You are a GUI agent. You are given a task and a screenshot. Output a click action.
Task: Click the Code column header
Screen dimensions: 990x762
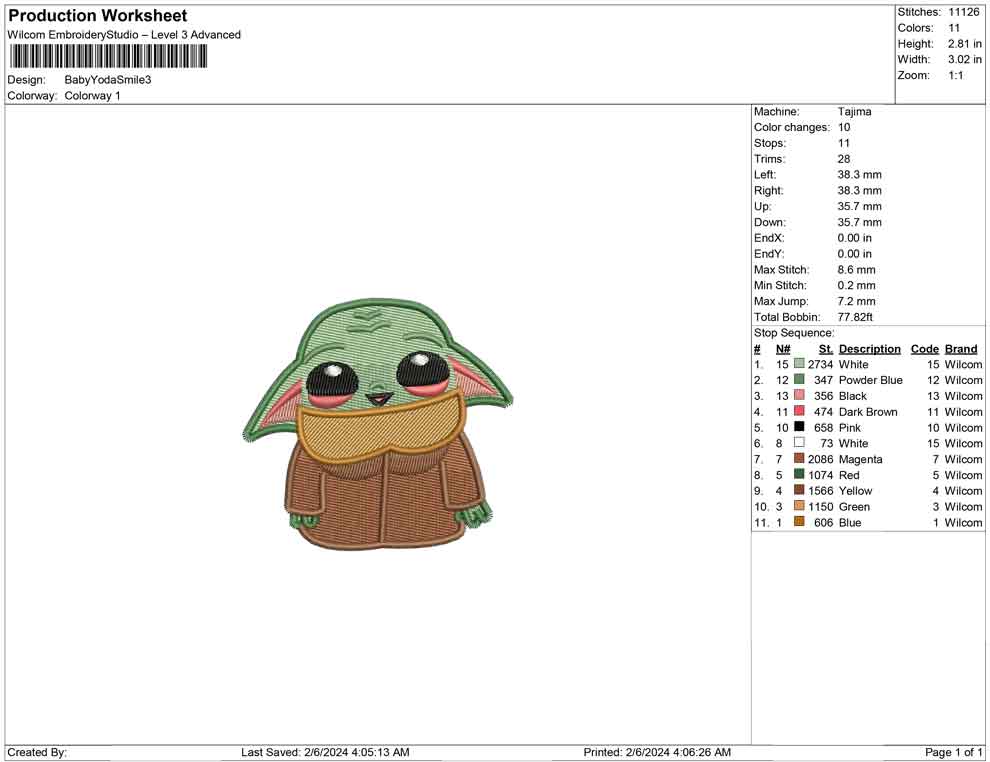(x=924, y=349)
